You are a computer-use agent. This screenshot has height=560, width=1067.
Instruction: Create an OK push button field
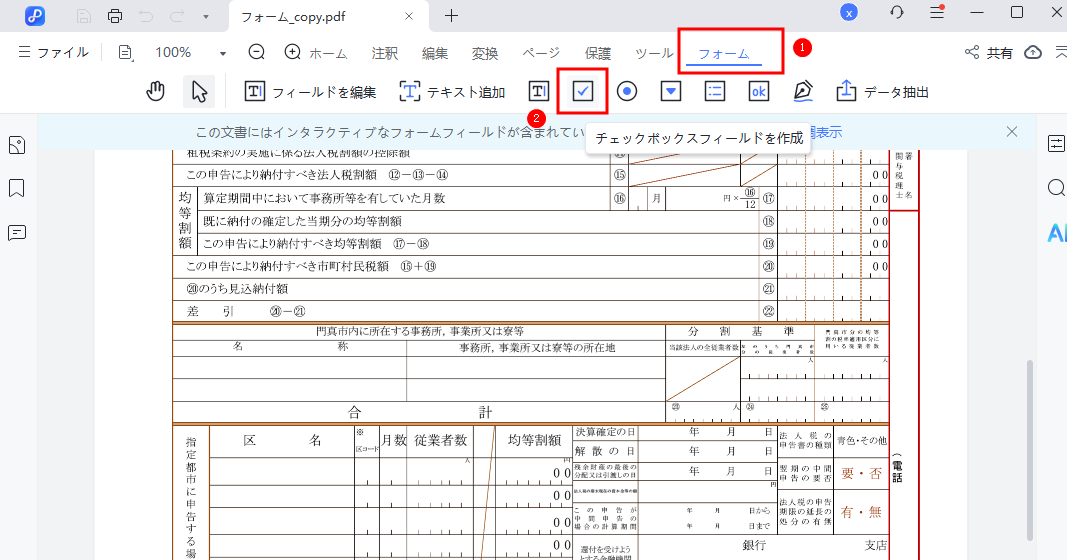click(759, 92)
